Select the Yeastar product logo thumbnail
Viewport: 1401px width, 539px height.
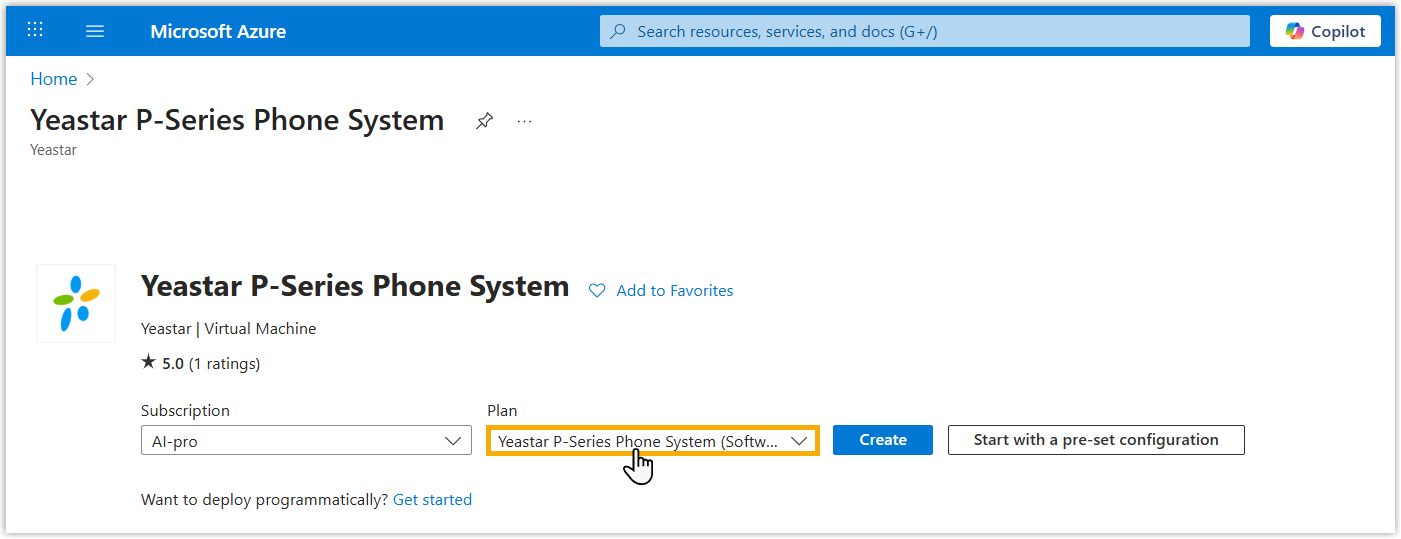click(76, 303)
